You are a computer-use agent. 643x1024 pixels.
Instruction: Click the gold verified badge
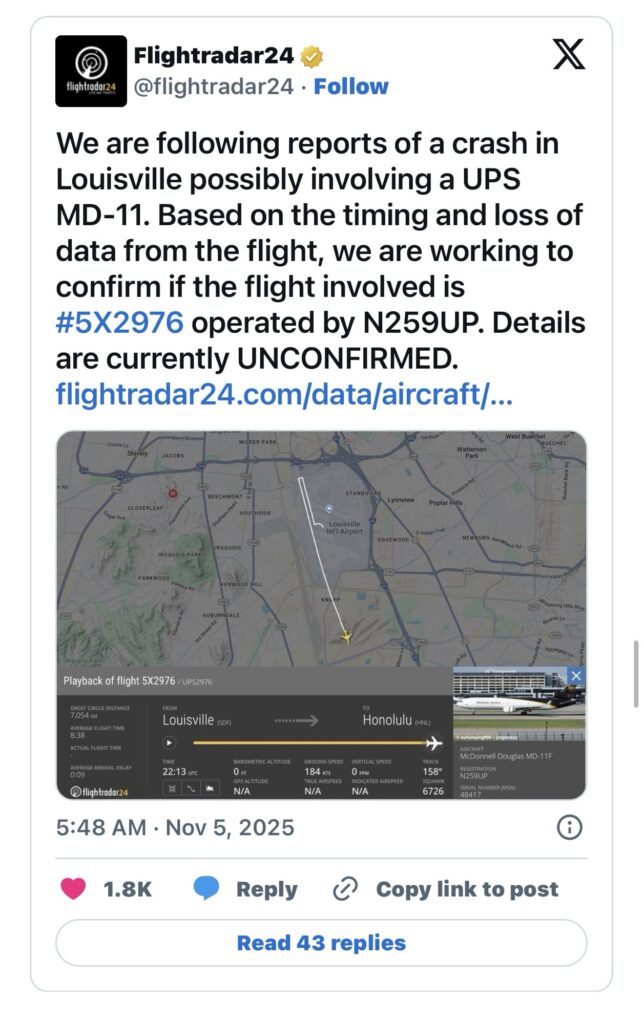click(x=310, y=56)
